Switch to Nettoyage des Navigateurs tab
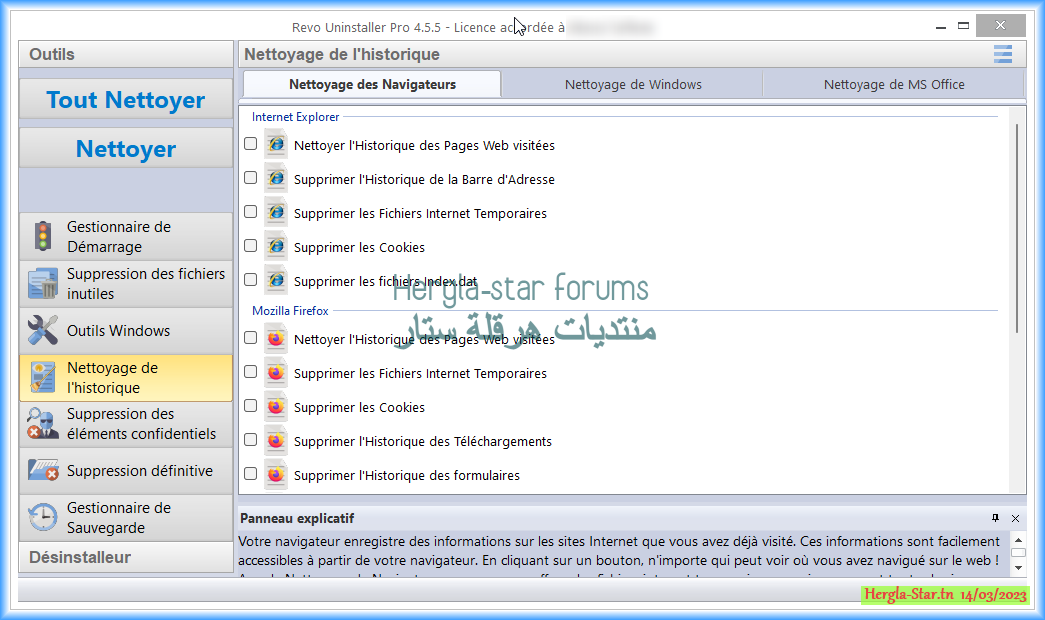This screenshot has height=620, width=1045. pos(372,85)
